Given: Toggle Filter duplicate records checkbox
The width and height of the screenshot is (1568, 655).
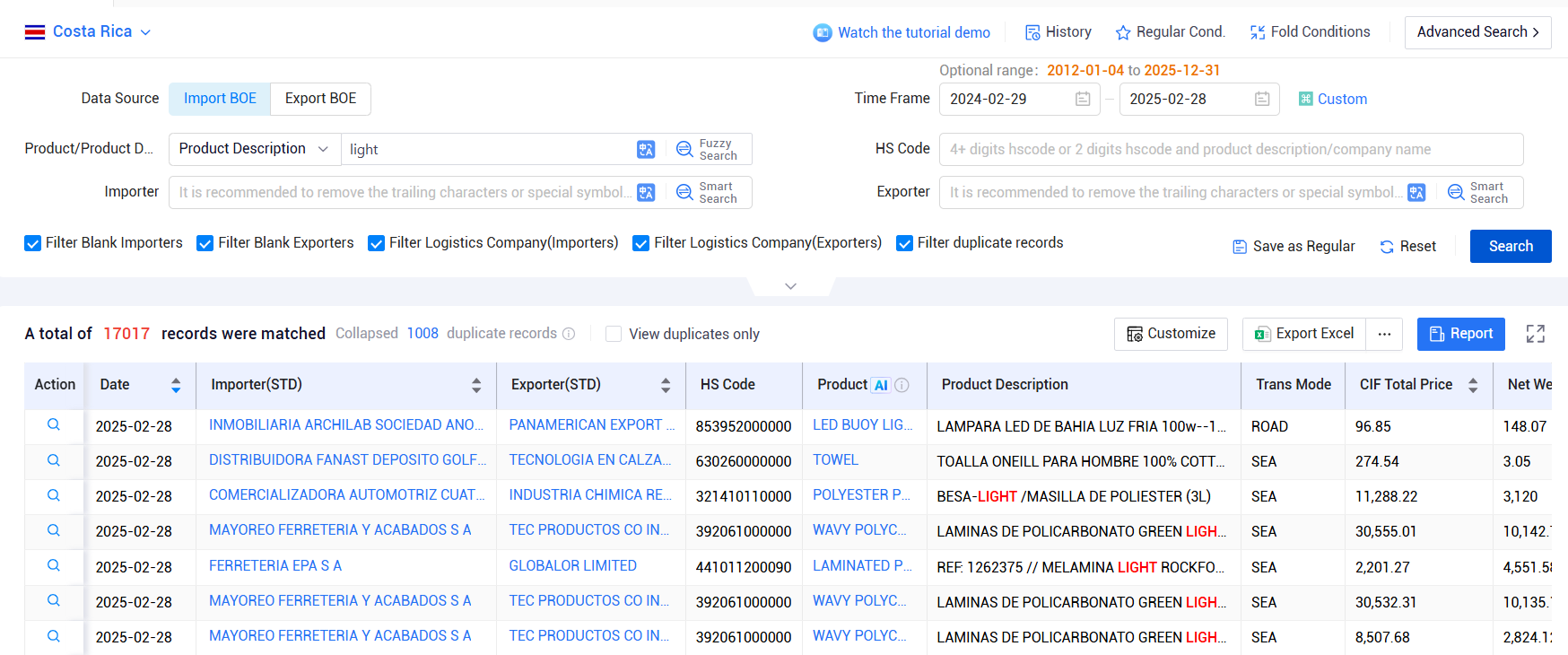Looking at the screenshot, I should 905,243.
